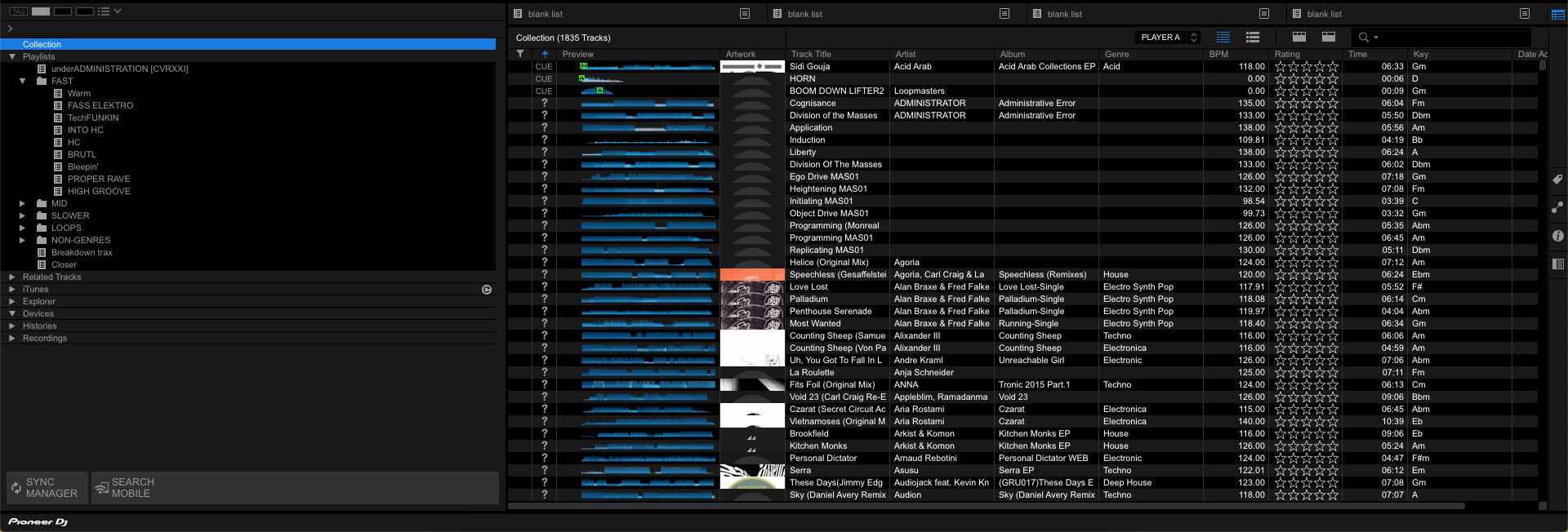
Task: Switch to the blue detailed list view
Action: click(1223, 38)
